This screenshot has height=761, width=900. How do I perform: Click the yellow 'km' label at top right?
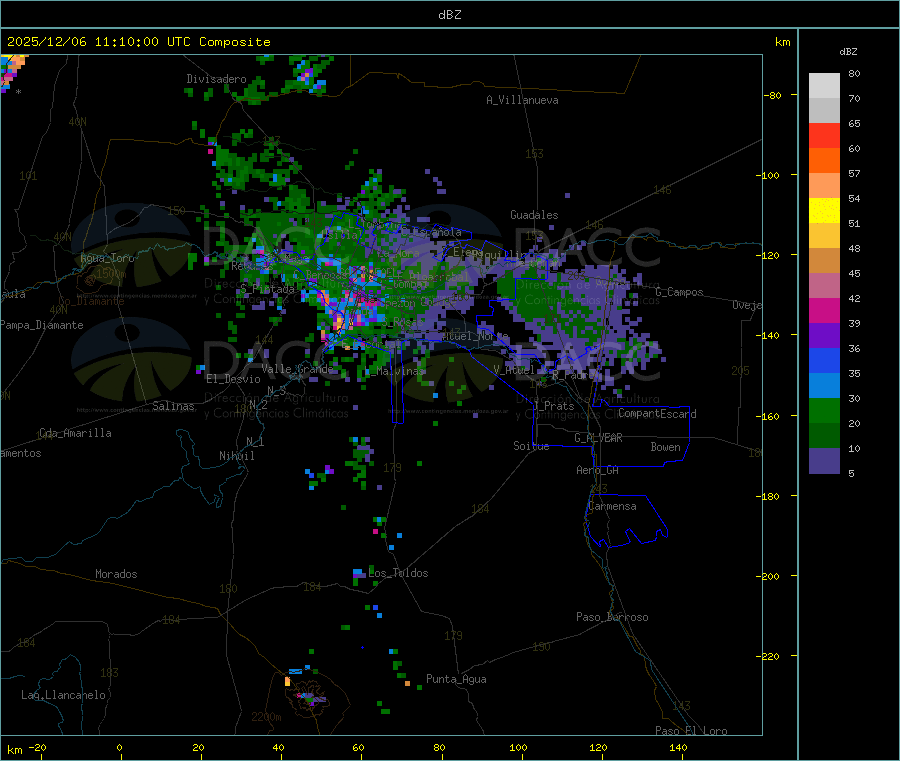click(x=782, y=42)
